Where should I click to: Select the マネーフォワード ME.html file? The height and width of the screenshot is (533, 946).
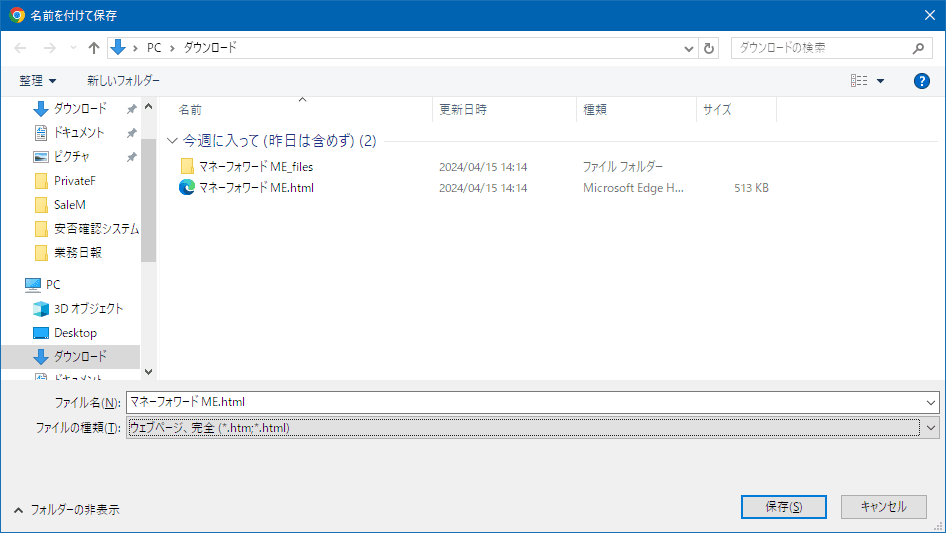(x=257, y=187)
